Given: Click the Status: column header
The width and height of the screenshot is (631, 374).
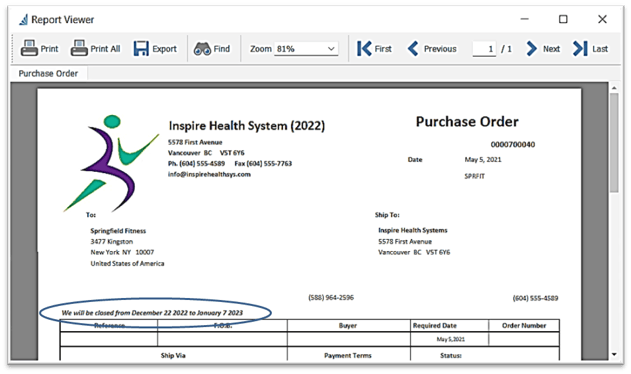Looking at the screenshot, I should tap(451, 355).
